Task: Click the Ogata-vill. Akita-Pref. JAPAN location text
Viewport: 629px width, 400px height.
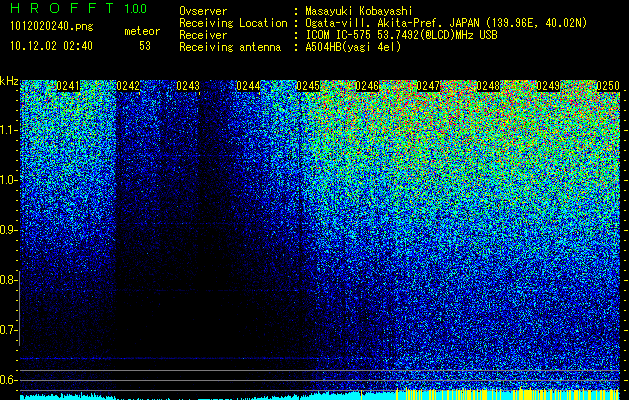Action: point(446,23)
